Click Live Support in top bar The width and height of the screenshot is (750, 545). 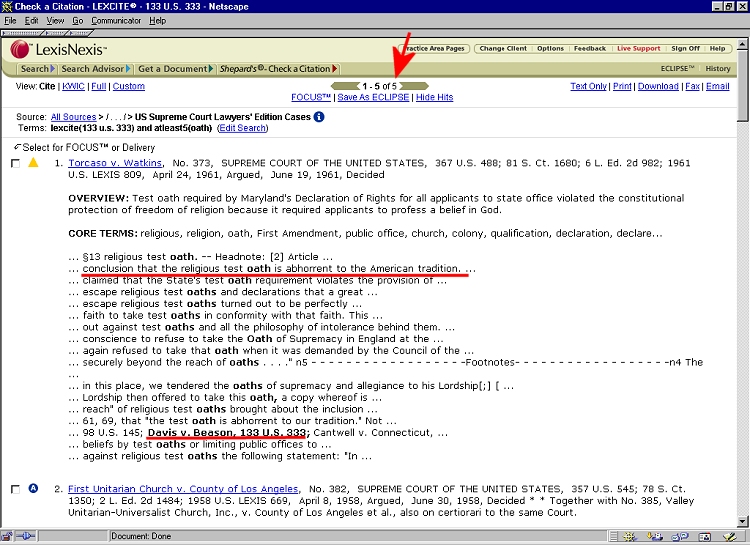(x=639, y=49)
